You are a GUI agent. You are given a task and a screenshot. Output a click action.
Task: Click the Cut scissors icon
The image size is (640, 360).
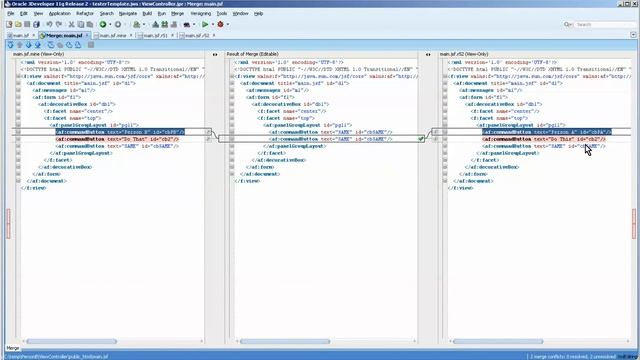click(x=71, y=24)
